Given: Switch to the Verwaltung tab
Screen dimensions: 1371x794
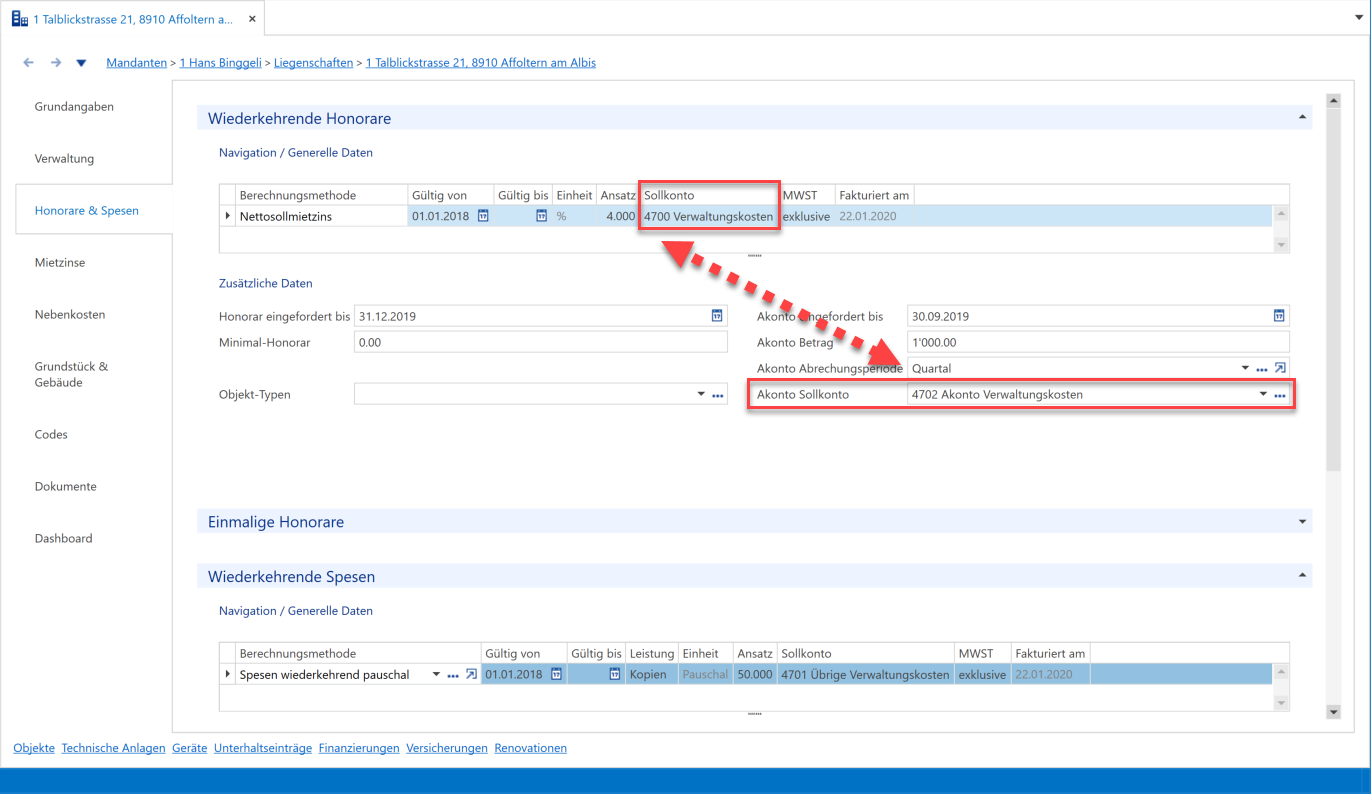Looking at the screenshot, I should point(64,159).
